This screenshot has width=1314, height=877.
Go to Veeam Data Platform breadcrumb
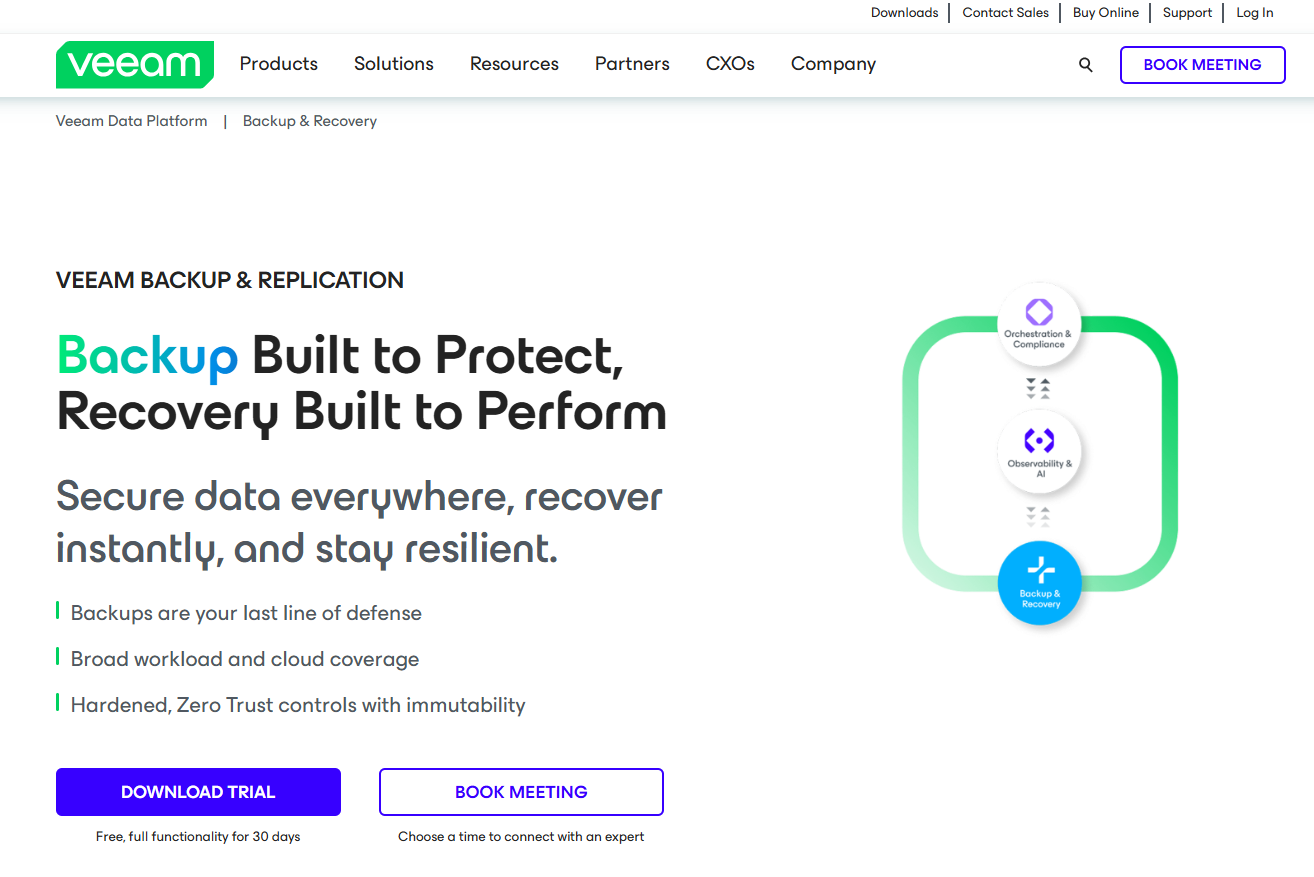132,121
